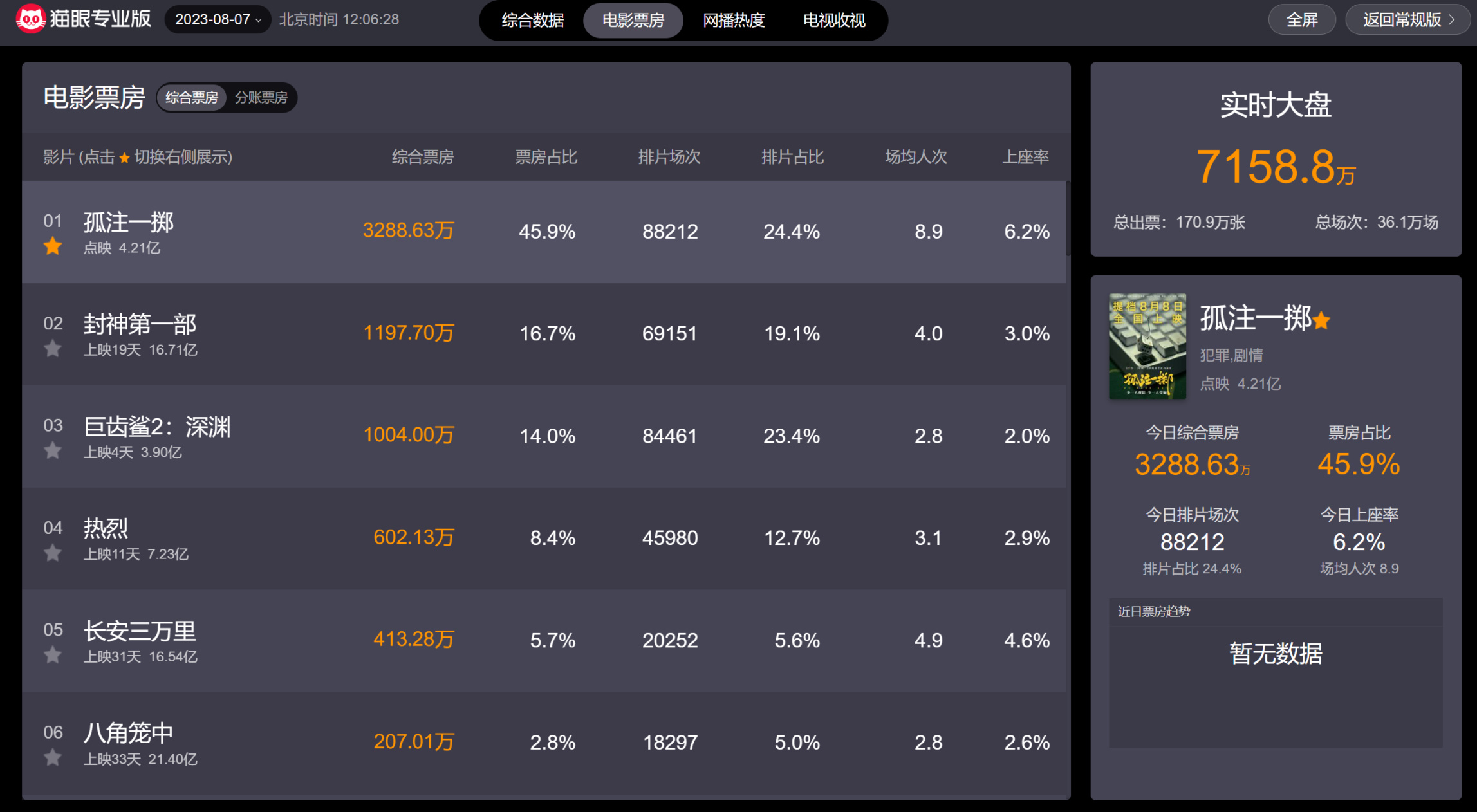Star the 热烈 movie row
This screenshot has width=1477, height=812.
pyautogui.click(x=53, y=553)
